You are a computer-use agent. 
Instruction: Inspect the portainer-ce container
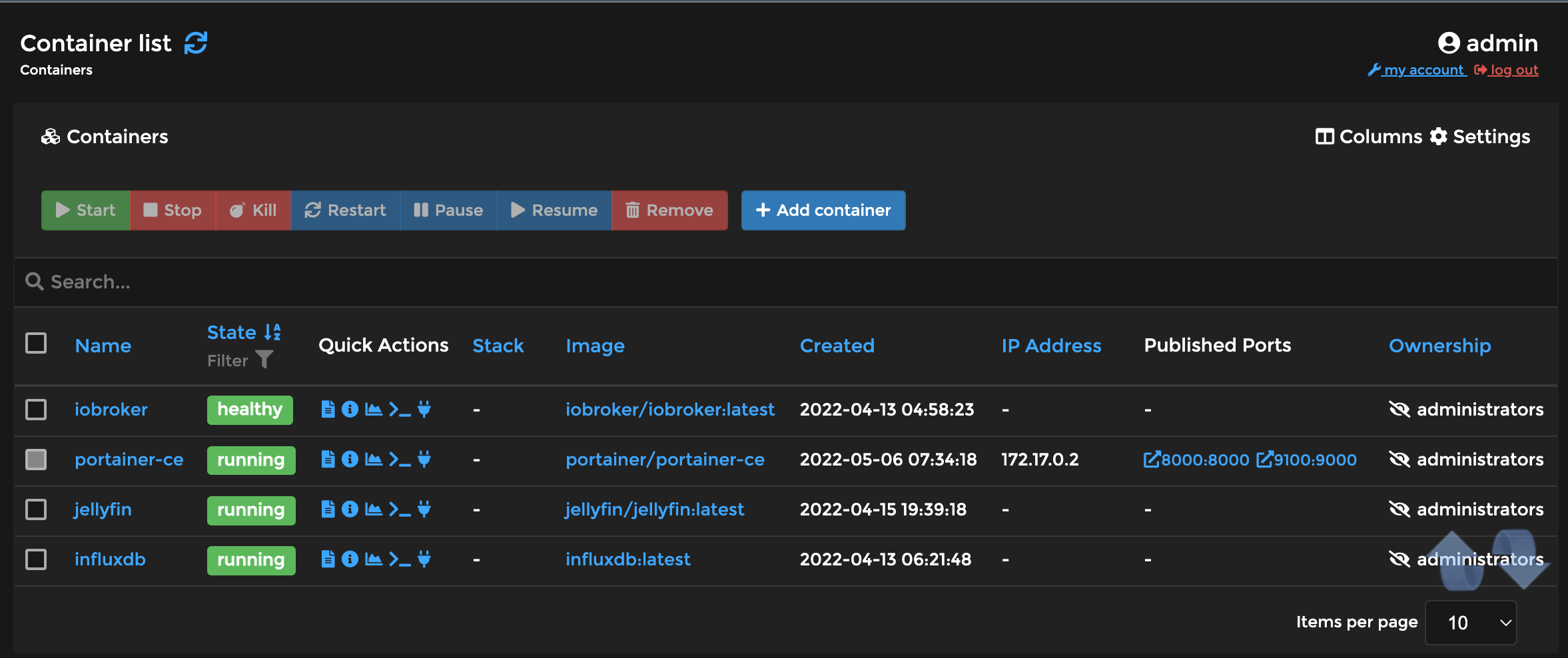pyautogui.click(x=350, y=459)
